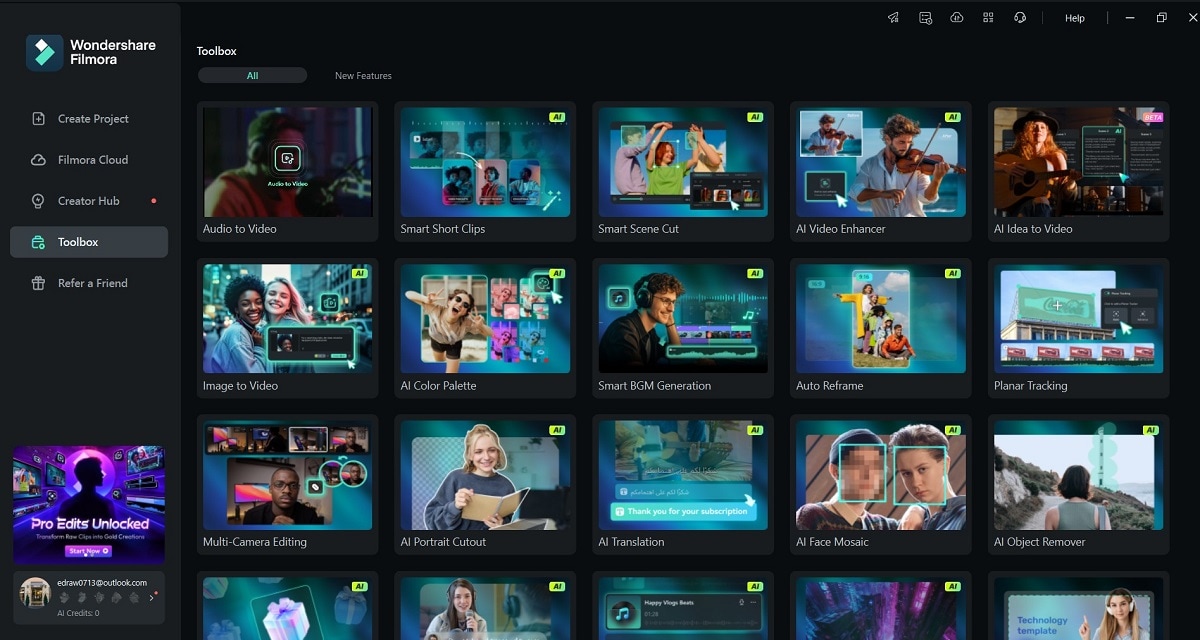Click the Filmora Cloud icon in sidebar
This screenshot has height=640, width=1200.
point(38,160)
